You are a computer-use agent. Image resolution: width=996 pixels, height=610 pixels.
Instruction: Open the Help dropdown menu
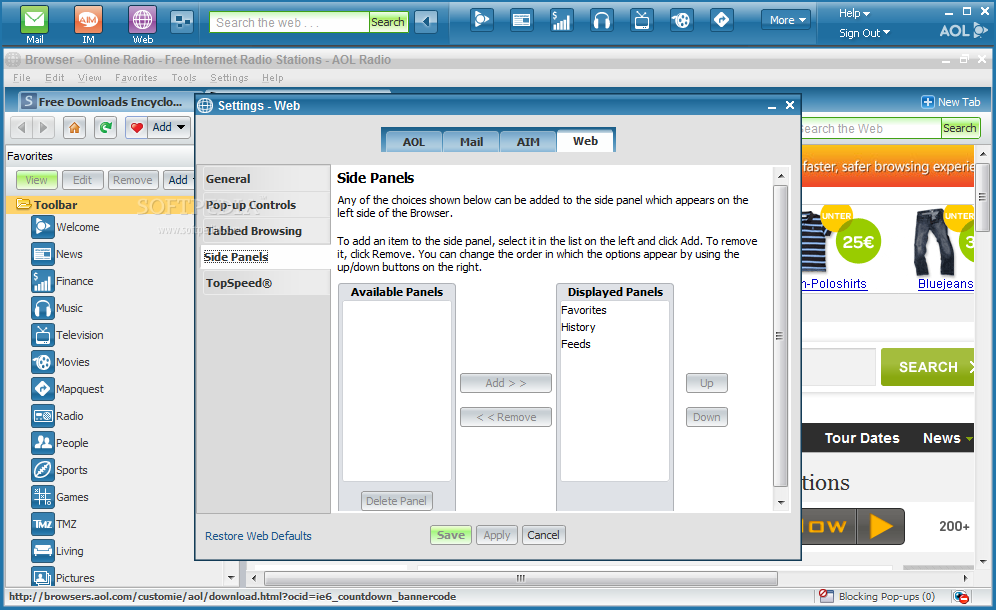click(x=854, y=13)
